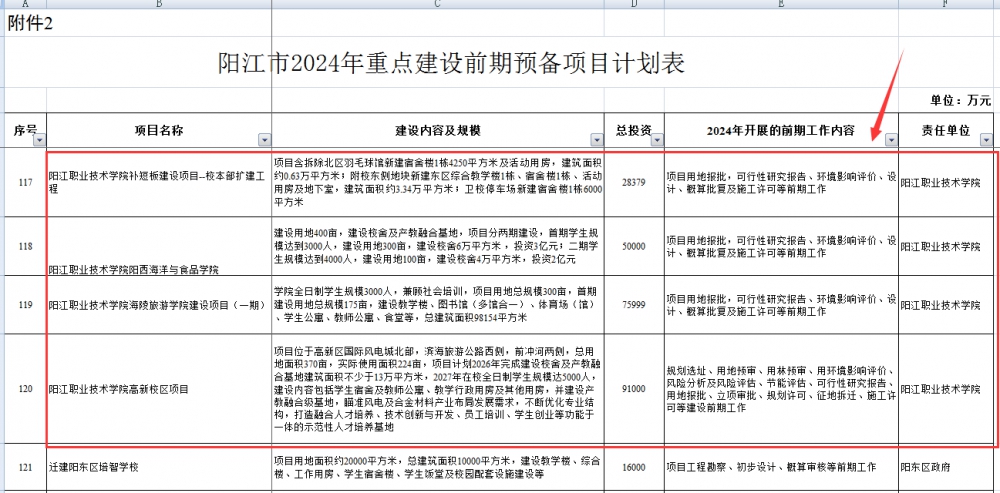Select the title 阳江市2024年重点建设前期预备项目计划表
The image size is (1000, 493).
point(451,63)
